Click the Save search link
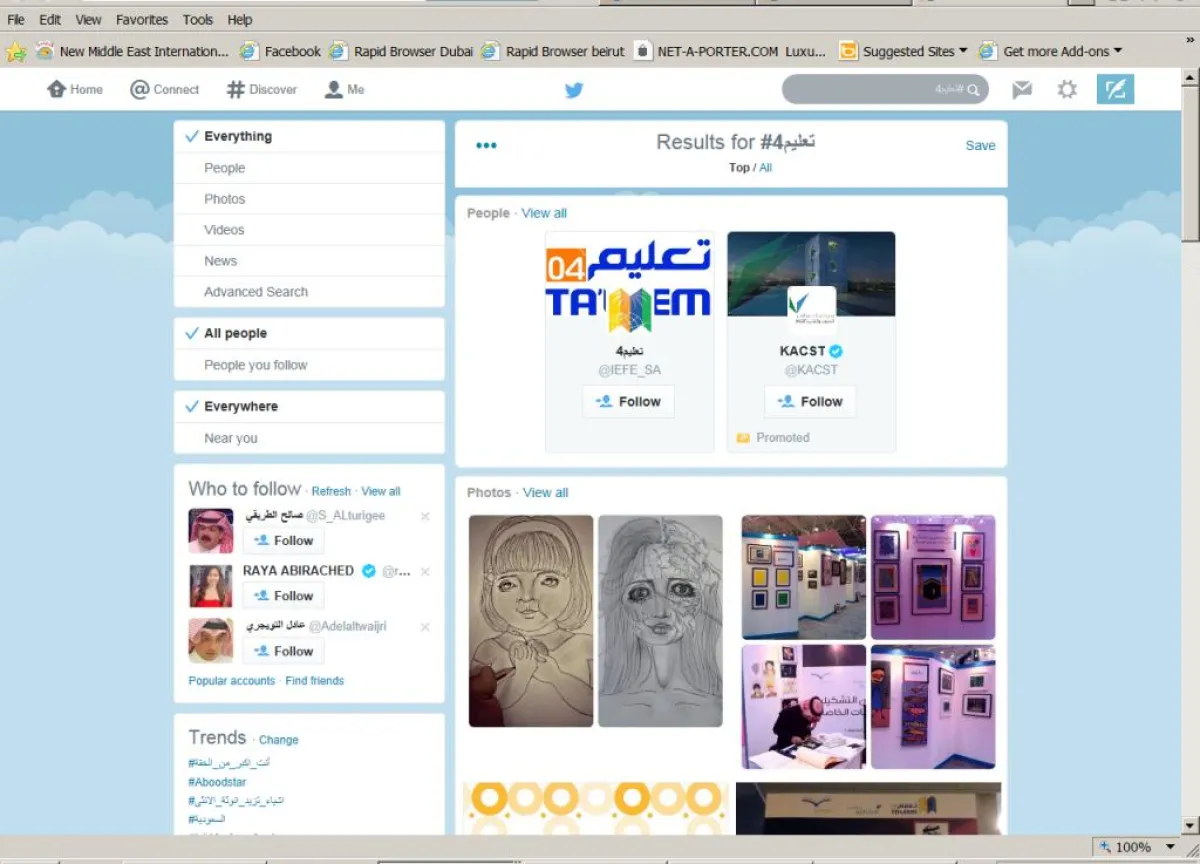The image size is (1200, 864). 980,146
